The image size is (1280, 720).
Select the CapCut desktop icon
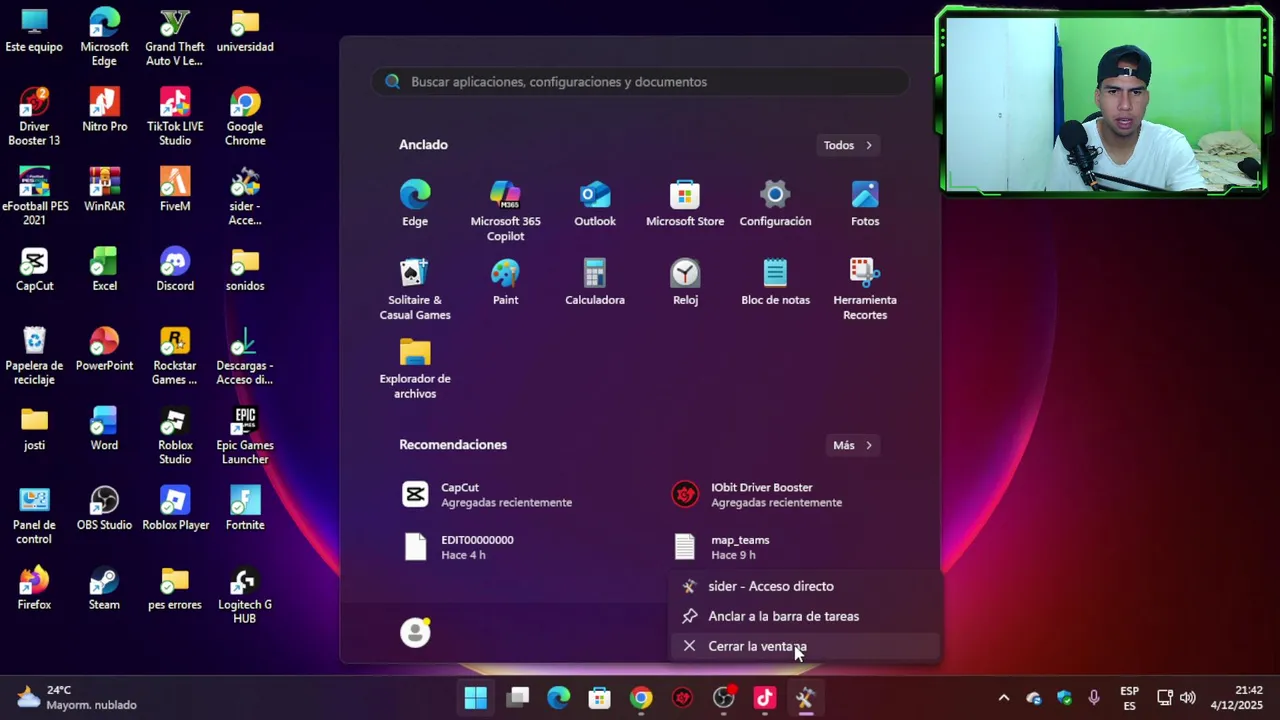(35, 271)
